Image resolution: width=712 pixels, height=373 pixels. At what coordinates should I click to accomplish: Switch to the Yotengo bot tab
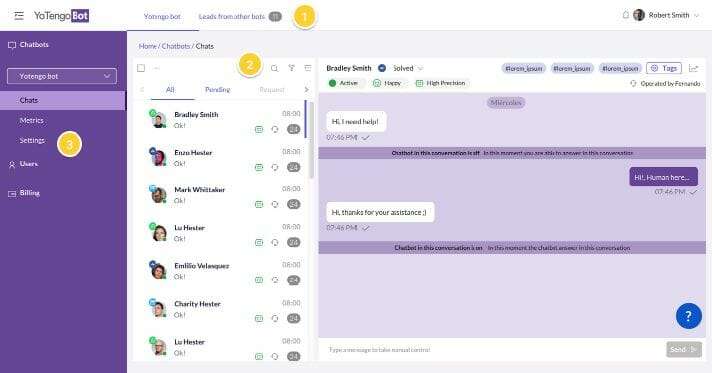[162, 16]
